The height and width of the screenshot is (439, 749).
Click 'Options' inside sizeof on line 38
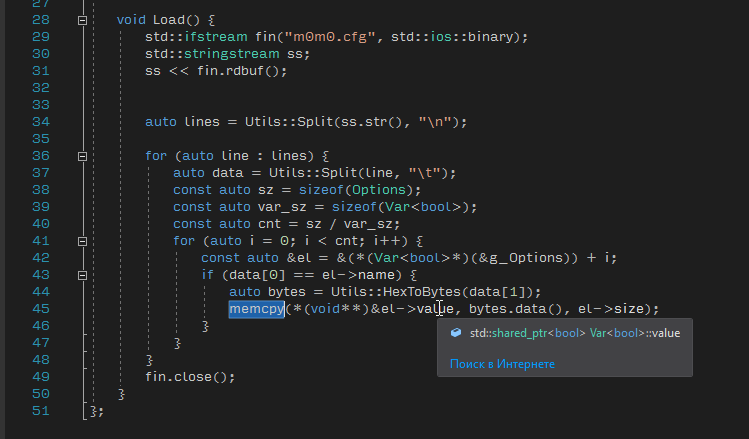click(379, 190)
